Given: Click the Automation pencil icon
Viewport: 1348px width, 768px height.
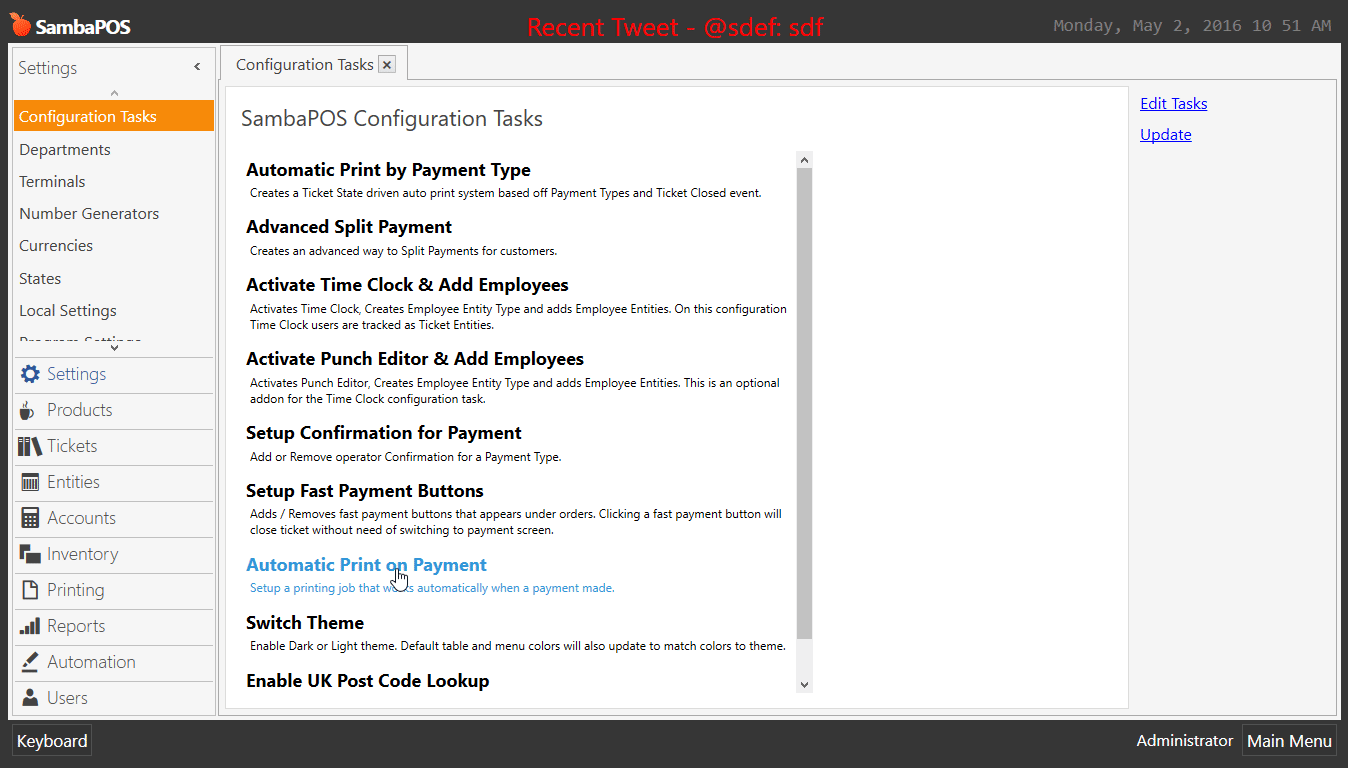Looking at the screenshot, I should tap(30, 662).
